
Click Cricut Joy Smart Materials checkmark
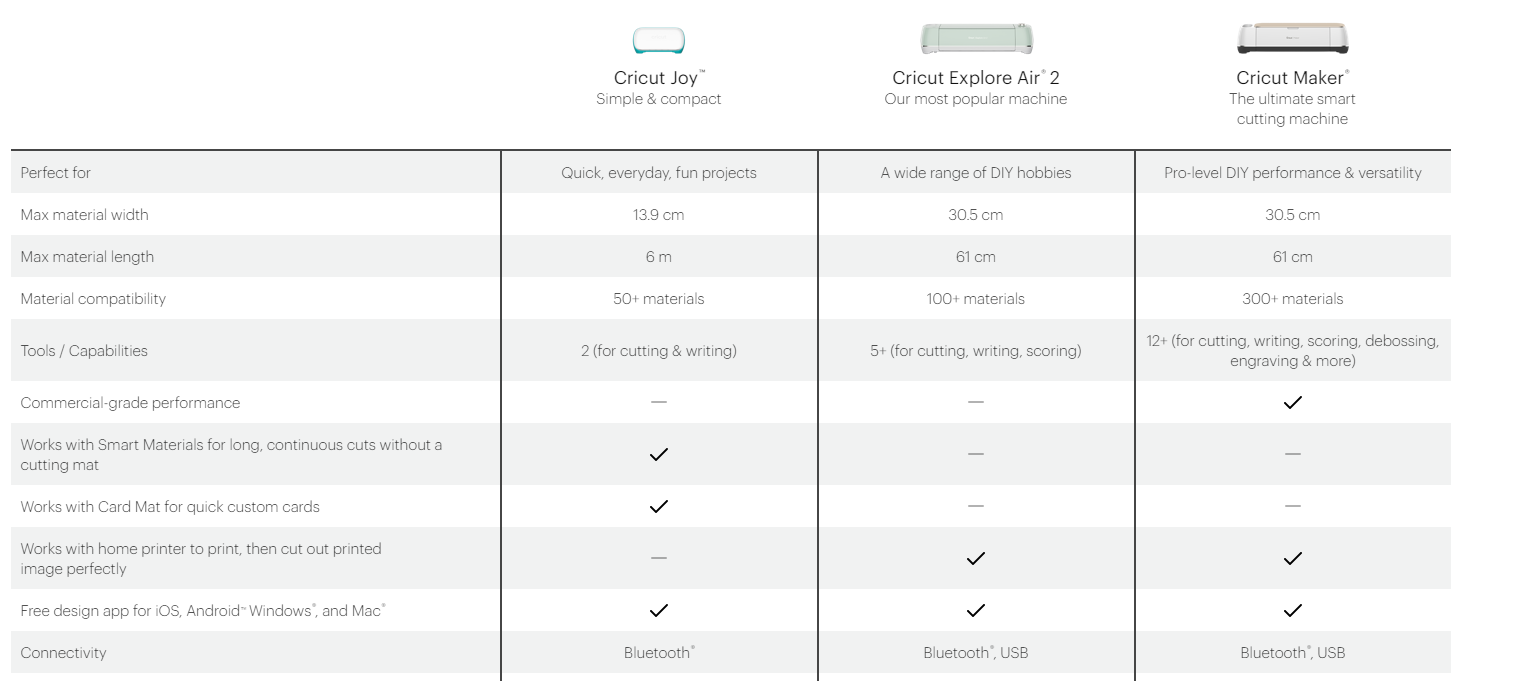659,454
